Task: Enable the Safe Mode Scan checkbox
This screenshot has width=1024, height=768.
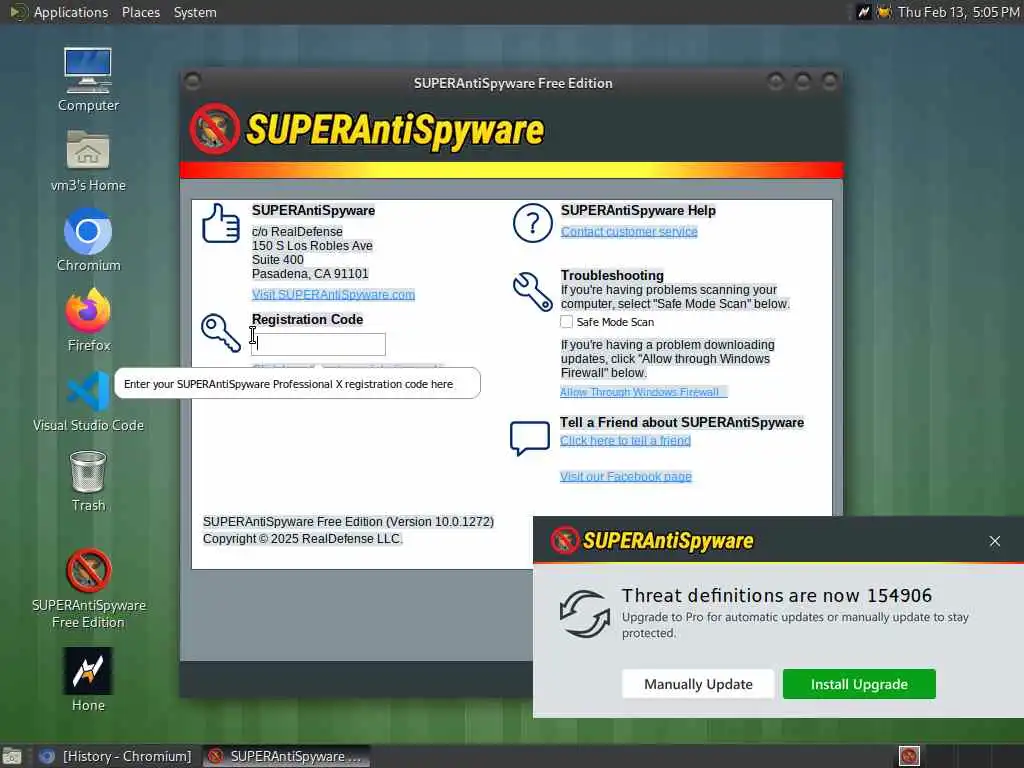Action: click(x=566, y=322)
